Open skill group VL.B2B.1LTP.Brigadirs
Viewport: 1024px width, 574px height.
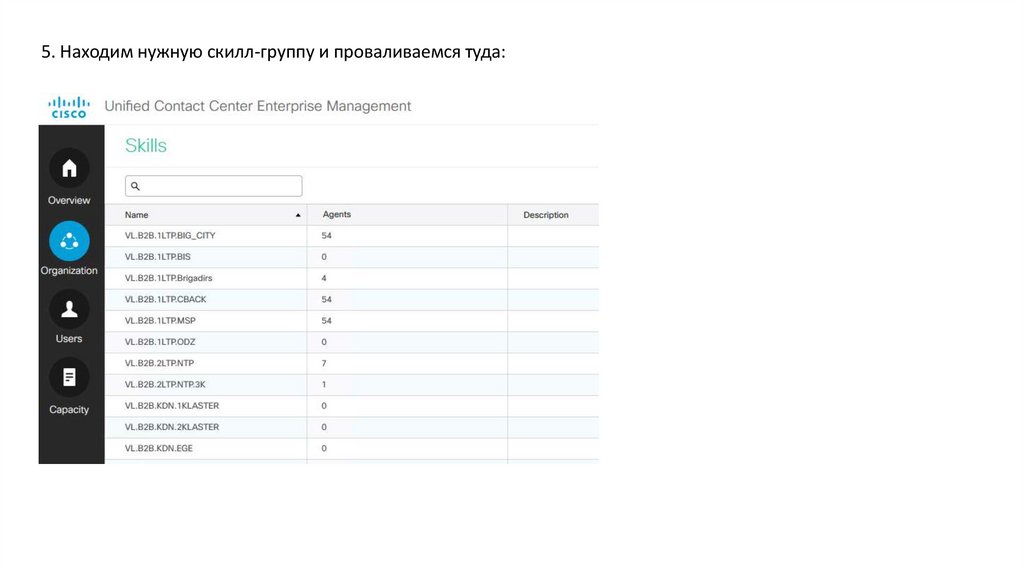168,278
